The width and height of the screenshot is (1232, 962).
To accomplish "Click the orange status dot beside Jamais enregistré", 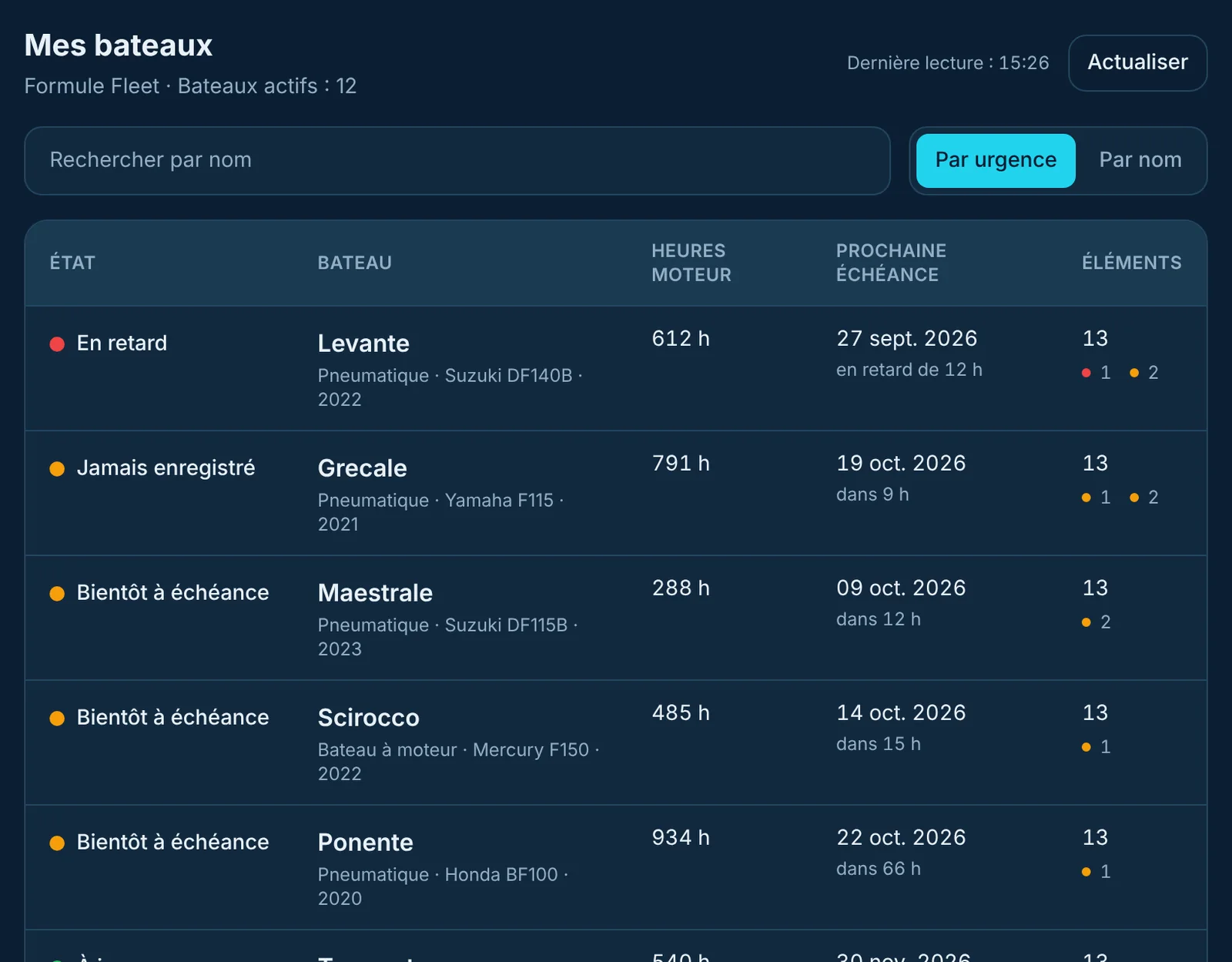I will 57,468.
